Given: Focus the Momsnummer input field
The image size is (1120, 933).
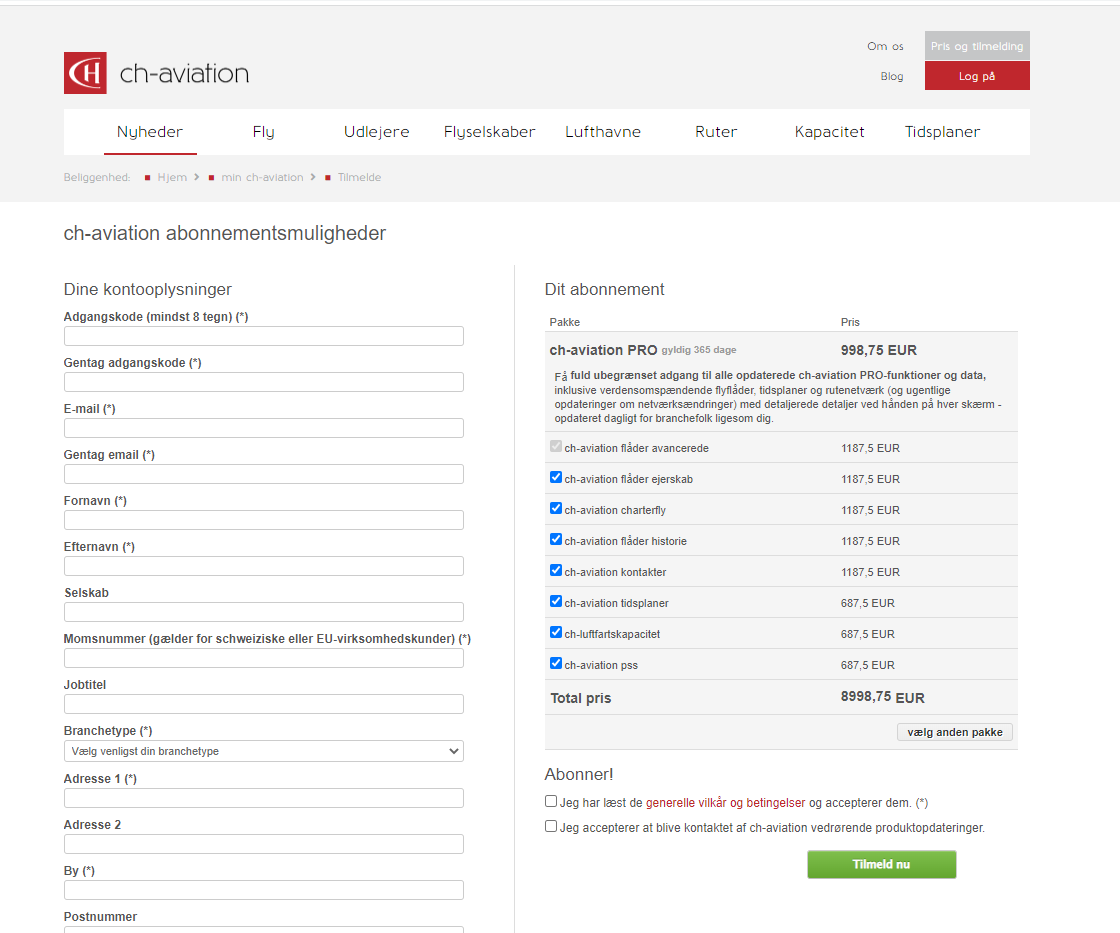Looking at the screenshot, I should pyautogui.click(x=264, y=658).
